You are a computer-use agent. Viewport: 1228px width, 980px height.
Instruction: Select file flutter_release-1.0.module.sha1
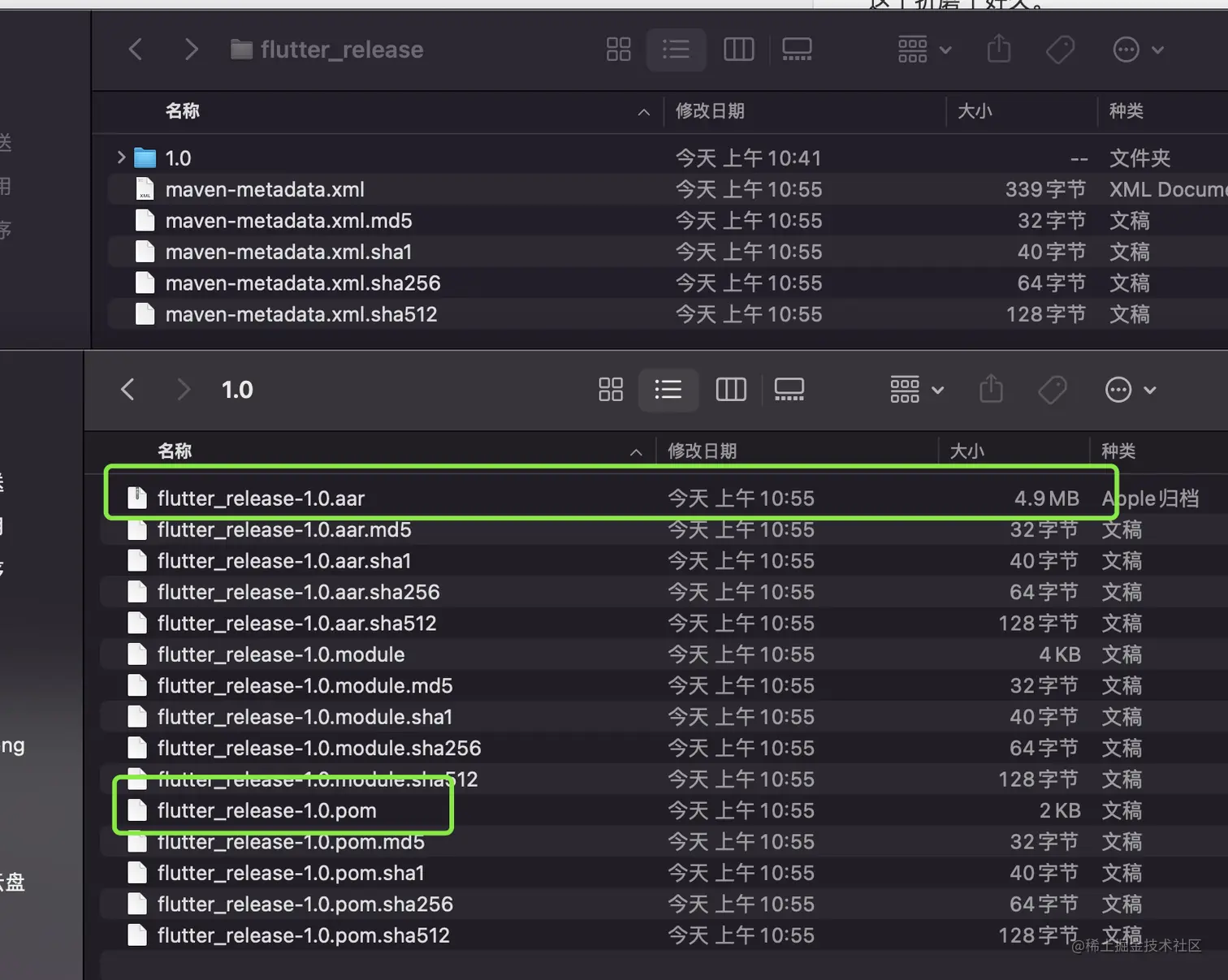pyautogui.click(x=305, y=717)
